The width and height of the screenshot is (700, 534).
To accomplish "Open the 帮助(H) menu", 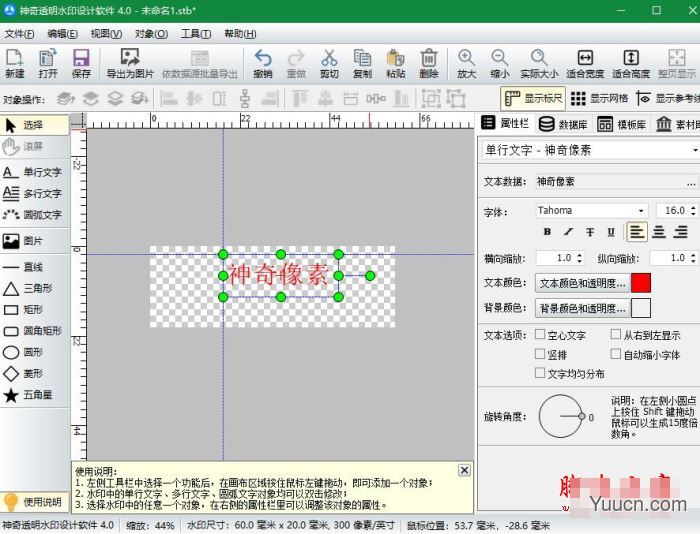I will (x=240, y=34).
